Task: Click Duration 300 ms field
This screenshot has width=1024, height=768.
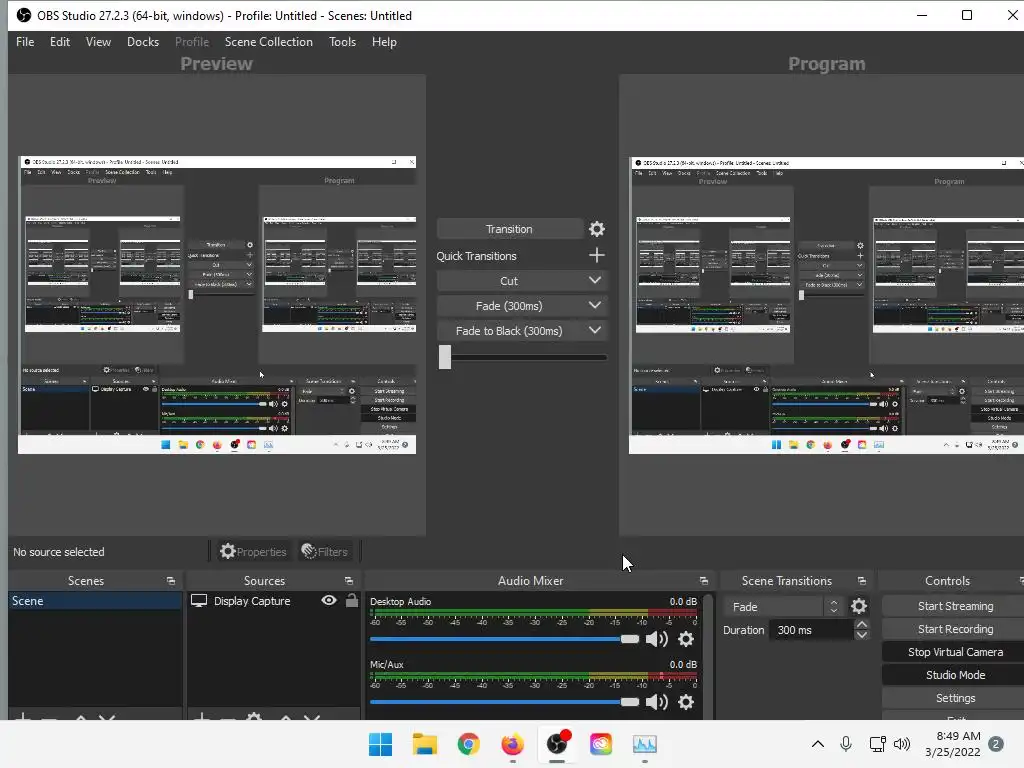Action: [812, 630]
